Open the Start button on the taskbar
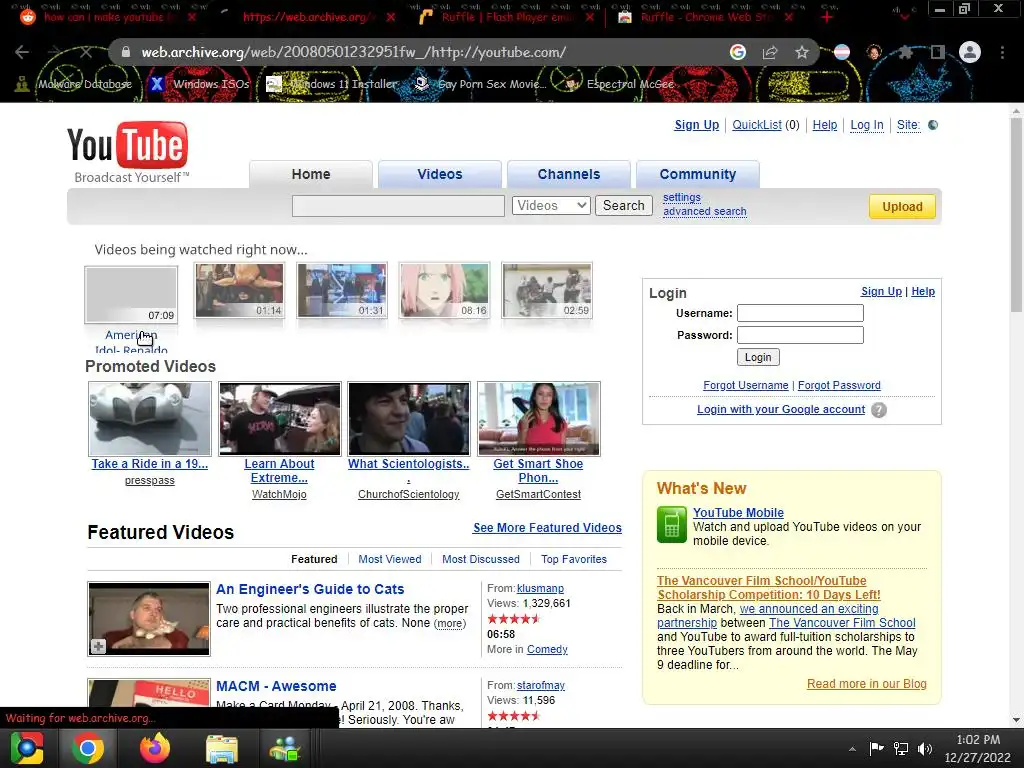The width and height of the screenshot is (1024, 768). [x=27, y=748]
